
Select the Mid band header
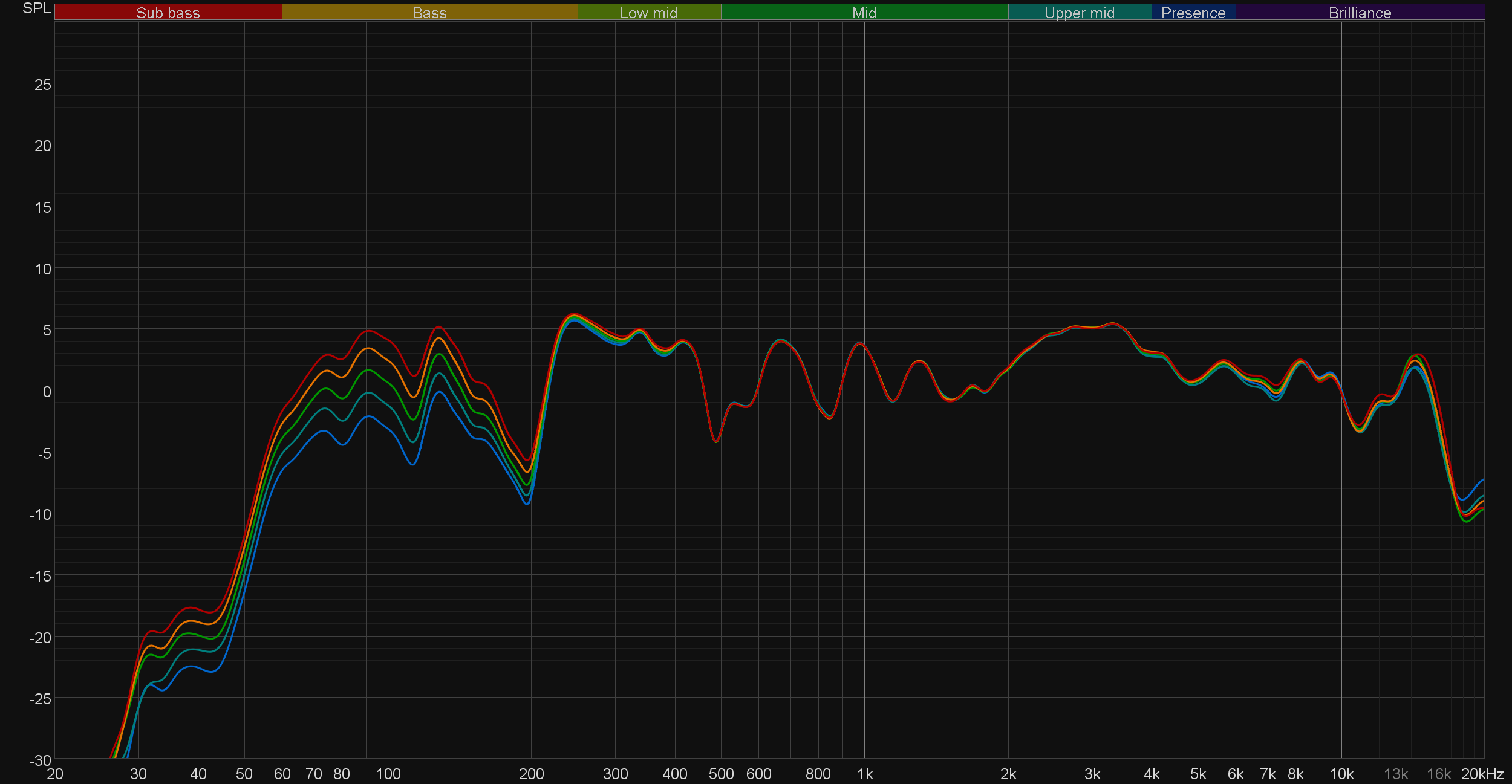[x=864, y=13]
